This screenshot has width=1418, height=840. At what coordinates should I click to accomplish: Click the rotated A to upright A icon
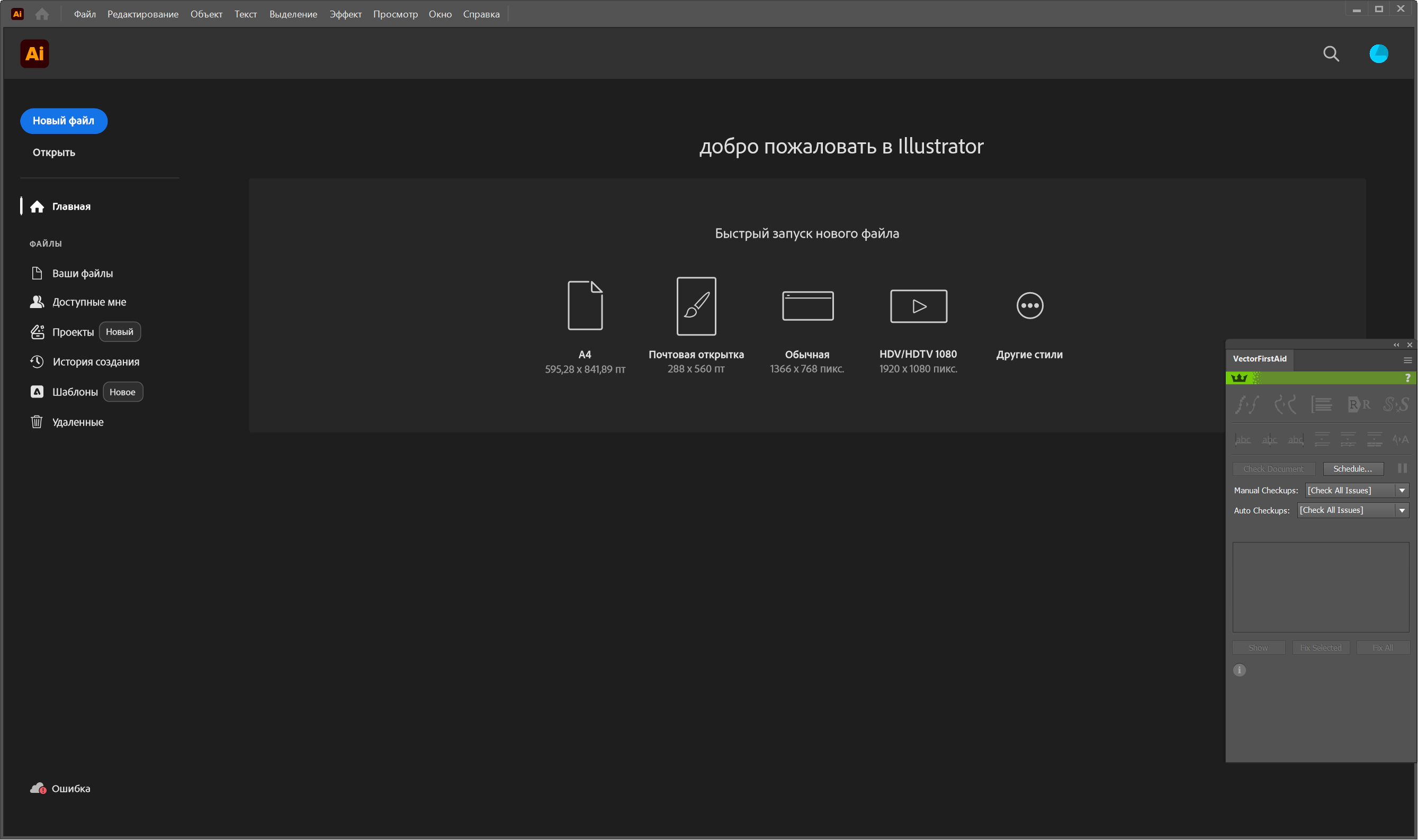[1401, 440]
